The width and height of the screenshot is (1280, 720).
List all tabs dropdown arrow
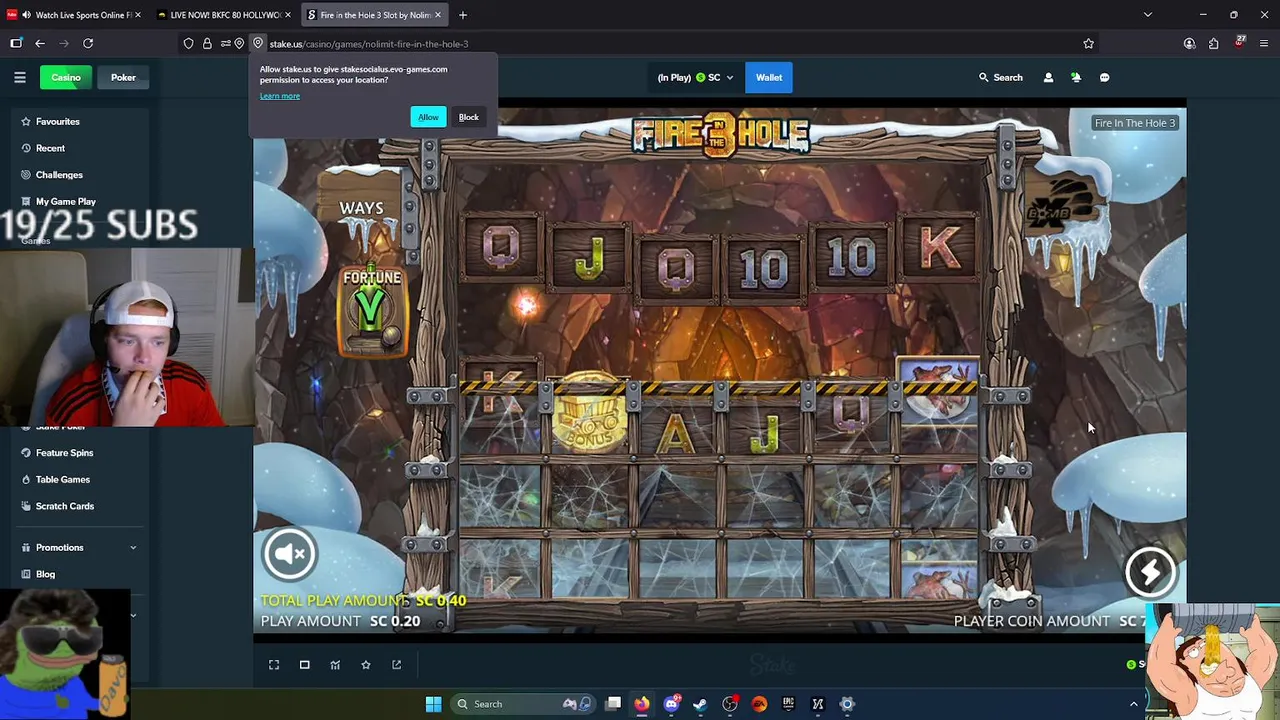1148,15
